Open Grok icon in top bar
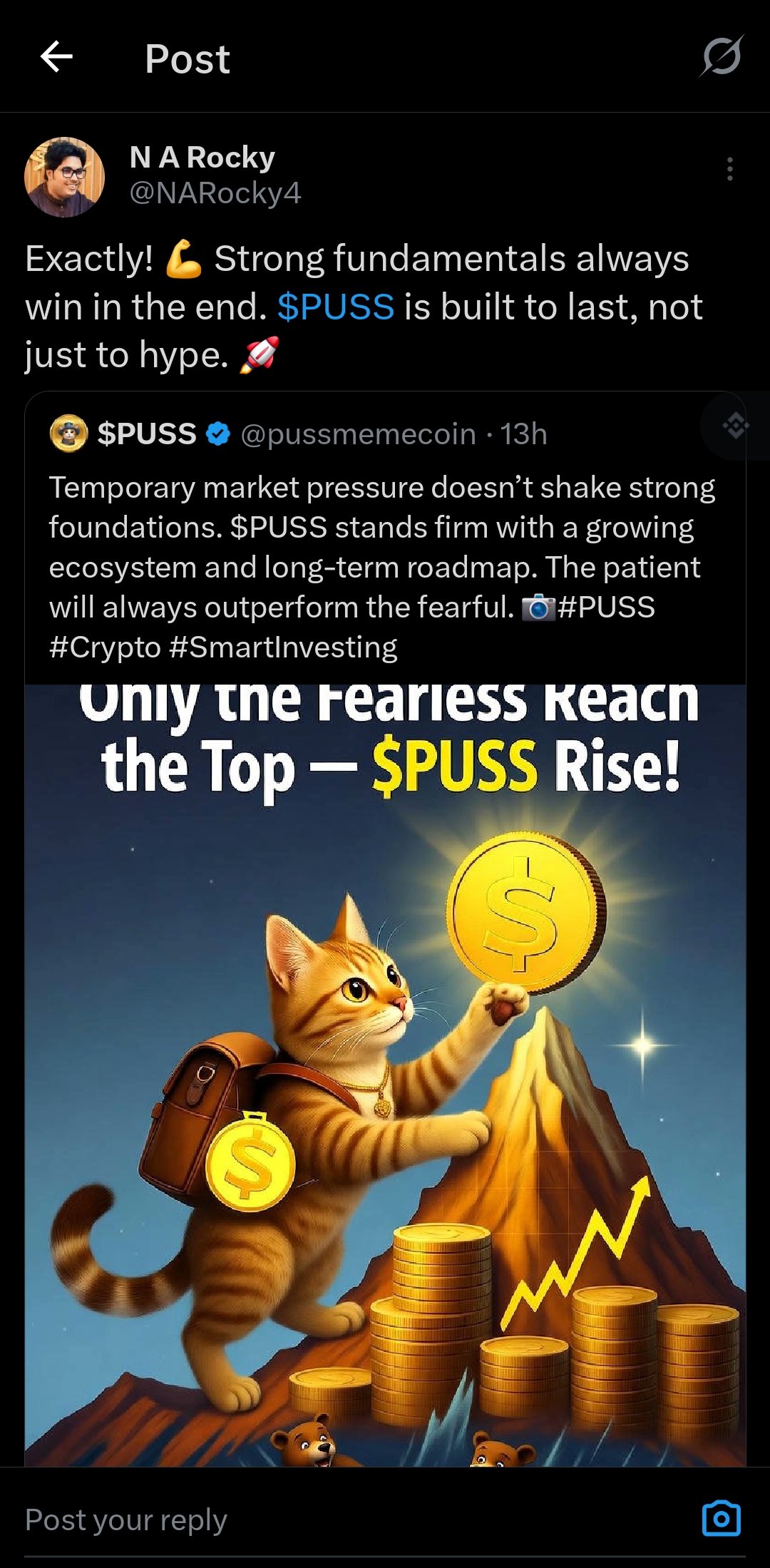770x1568 pixels. (722, 56)
